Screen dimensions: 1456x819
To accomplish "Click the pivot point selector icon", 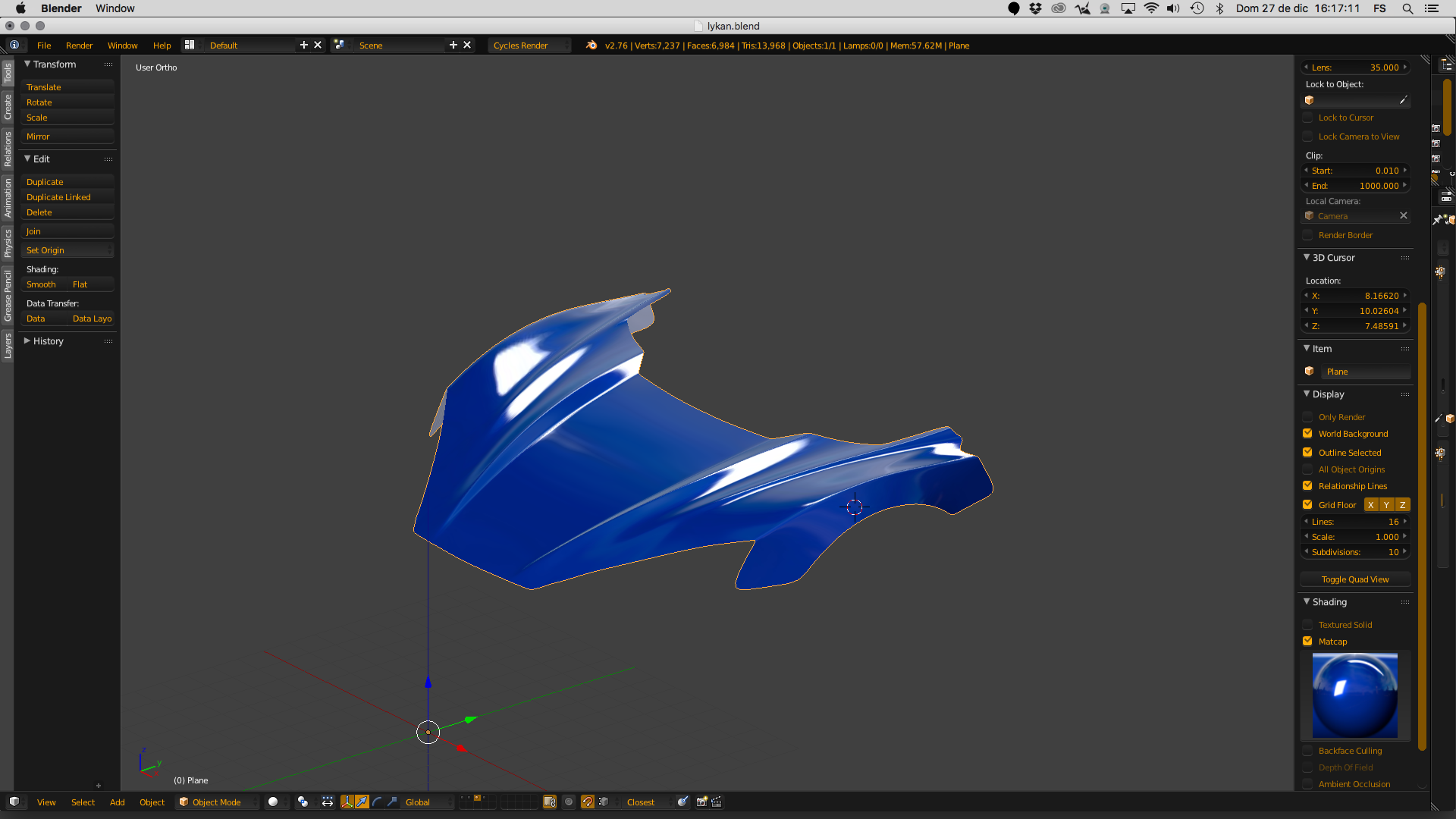I will pos(303,802).
